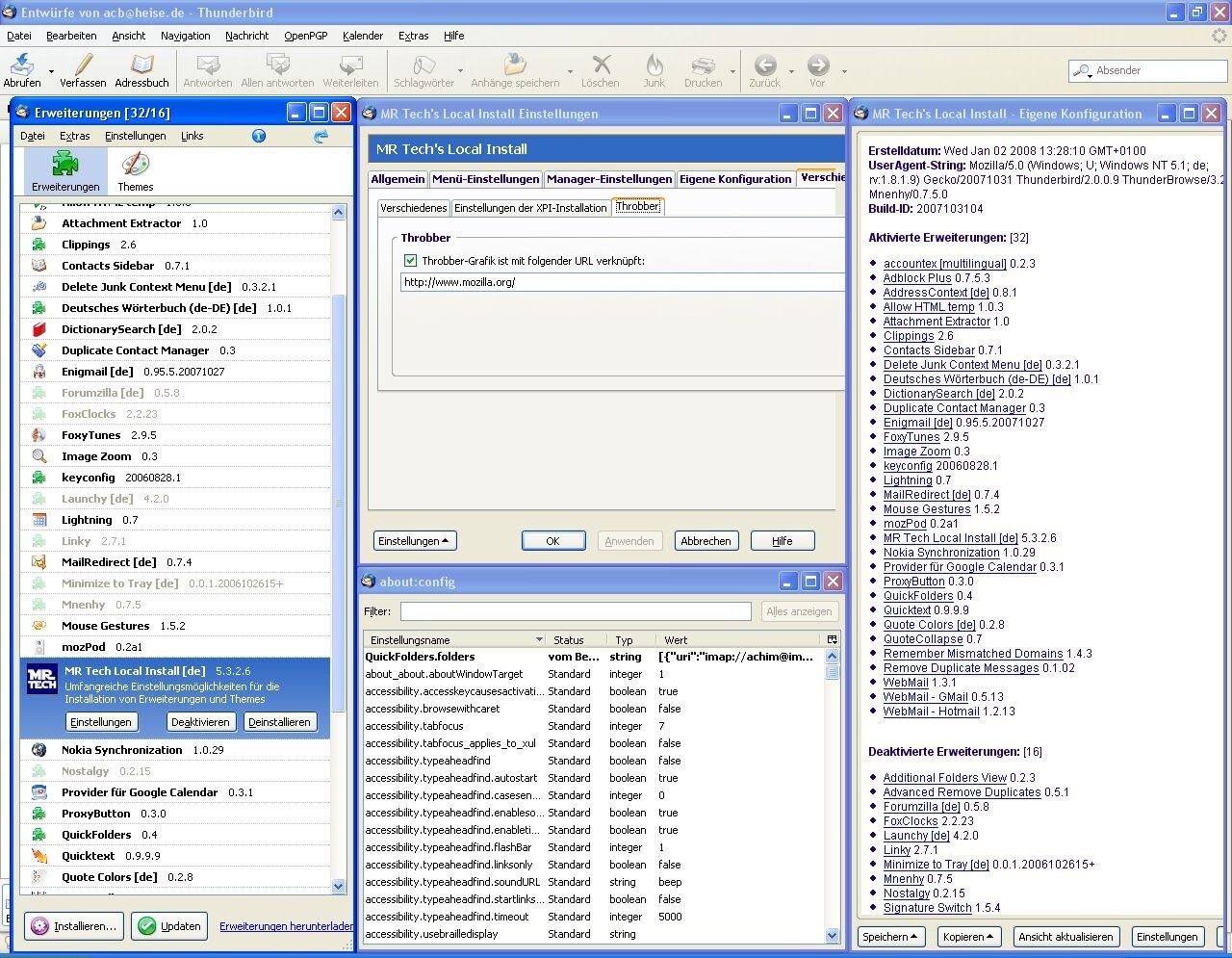This screenshot has width=1232, height=958.
Task: Click the Duplicate Contact Manager icon
Action: point(38,350)
